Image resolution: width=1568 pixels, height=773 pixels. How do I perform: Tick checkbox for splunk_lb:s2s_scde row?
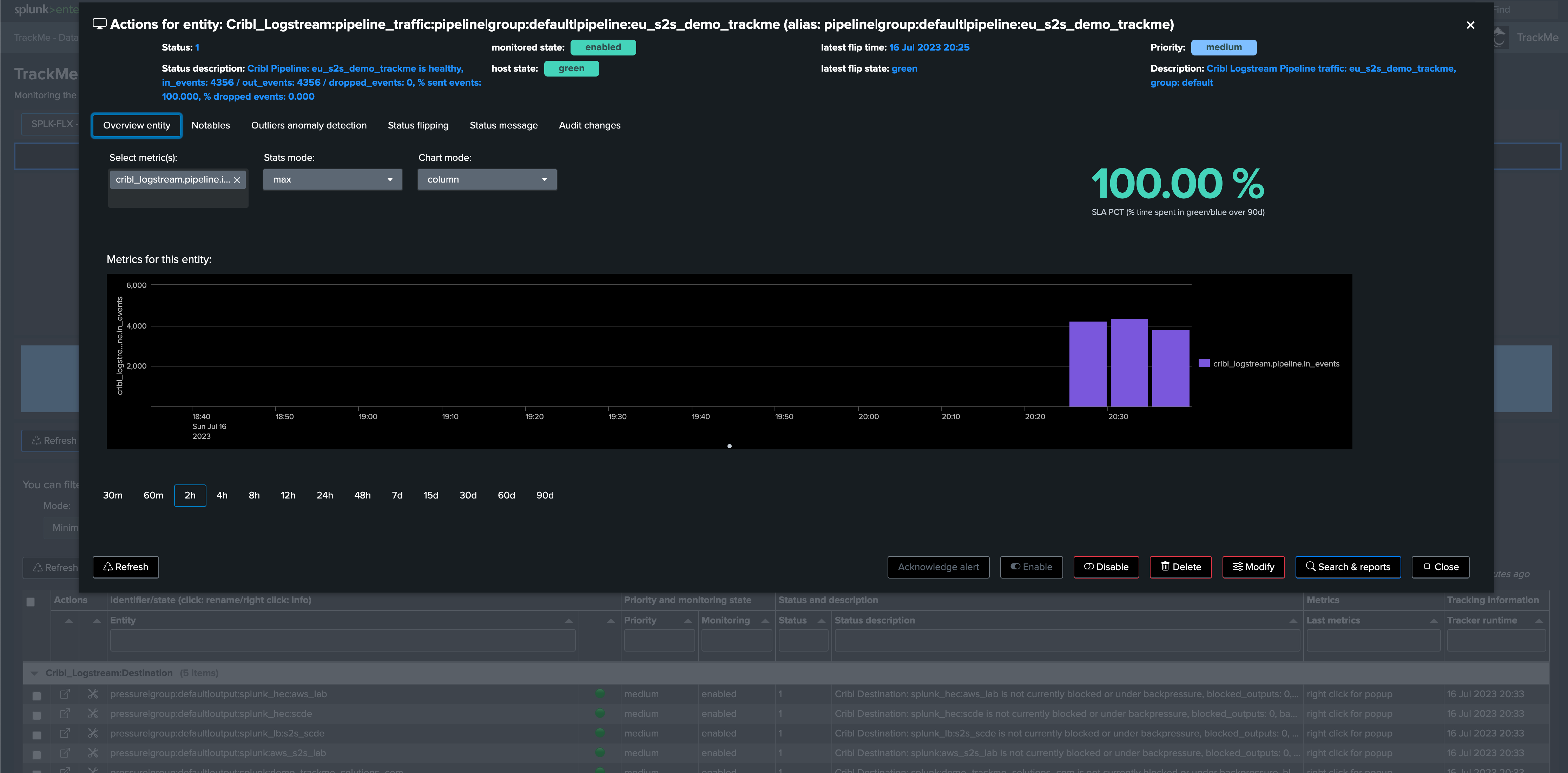pyautogui.click(x=37, y=735)
